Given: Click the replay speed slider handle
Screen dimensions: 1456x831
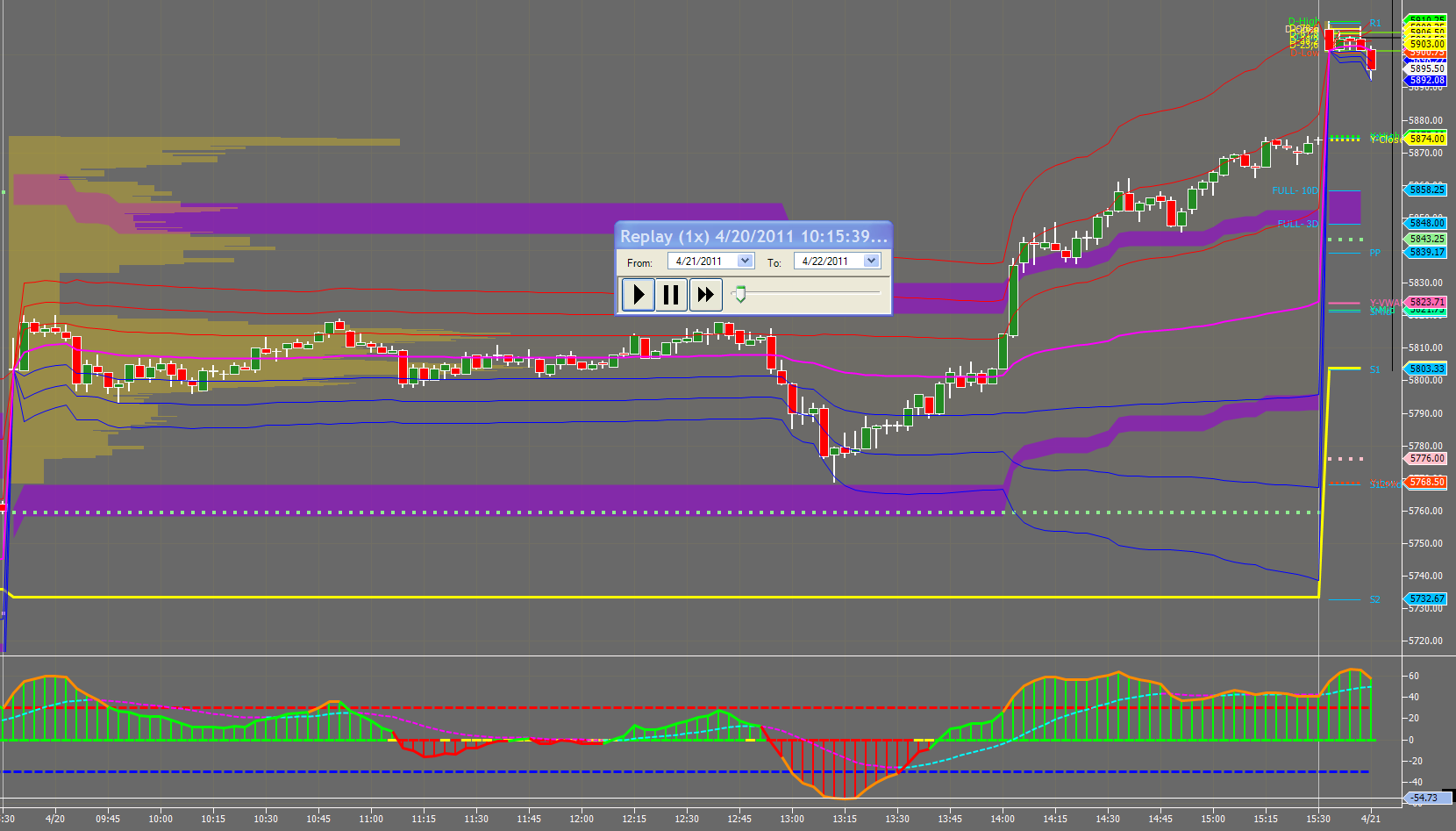Looking at the screenshot, I should click(x=740, y=294).
